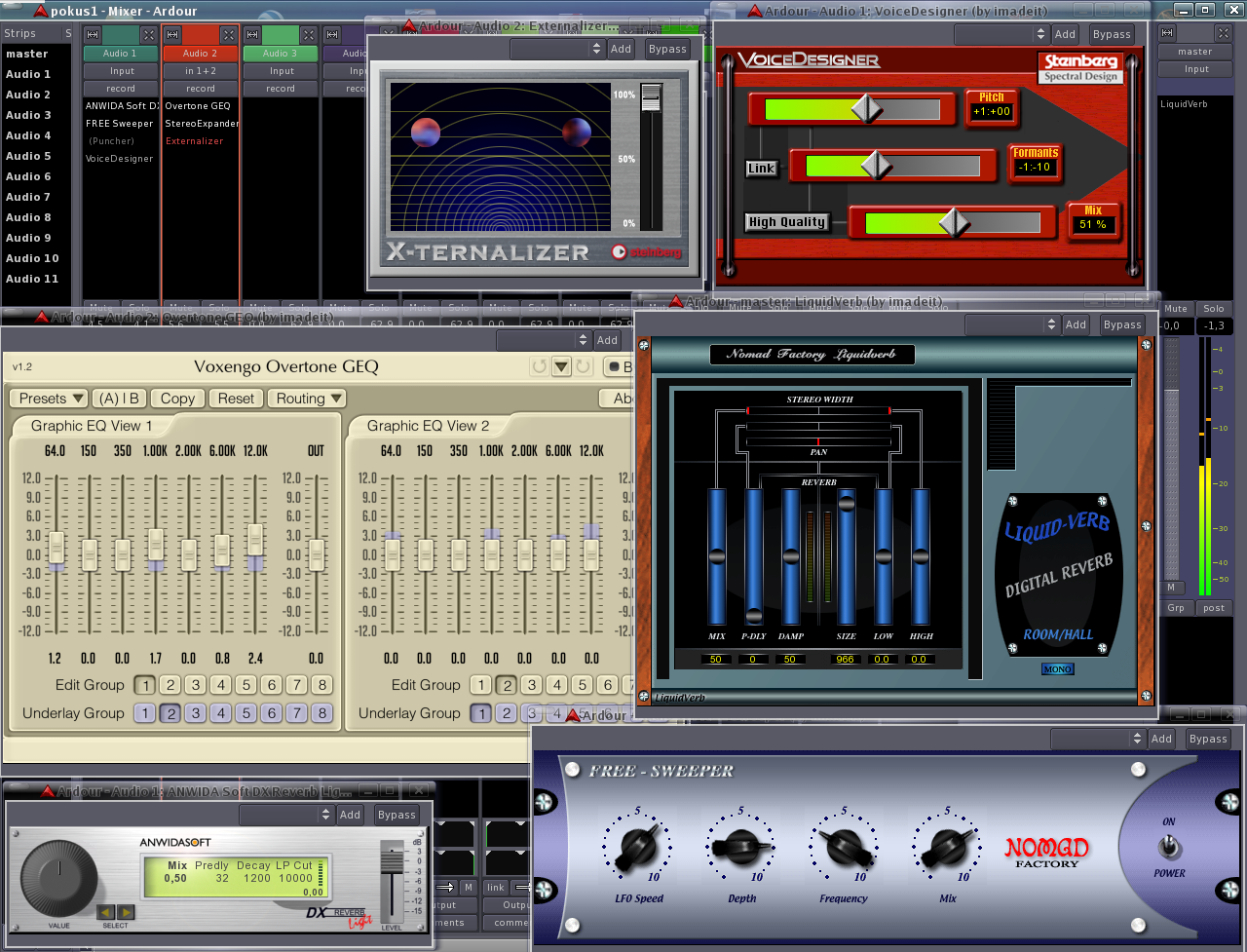
Task: Click the LiquidVerb SIZE value field 966
Action: pos(847,660)
